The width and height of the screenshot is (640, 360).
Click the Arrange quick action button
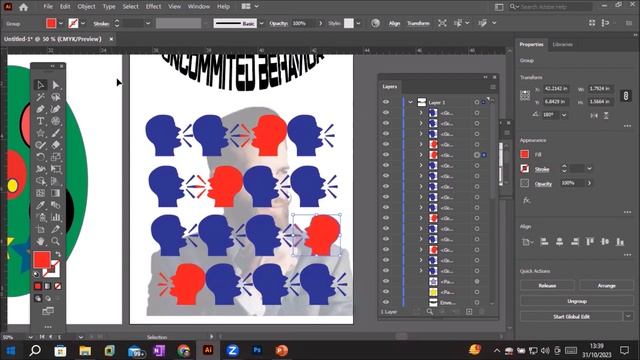[x=607, y=285]
